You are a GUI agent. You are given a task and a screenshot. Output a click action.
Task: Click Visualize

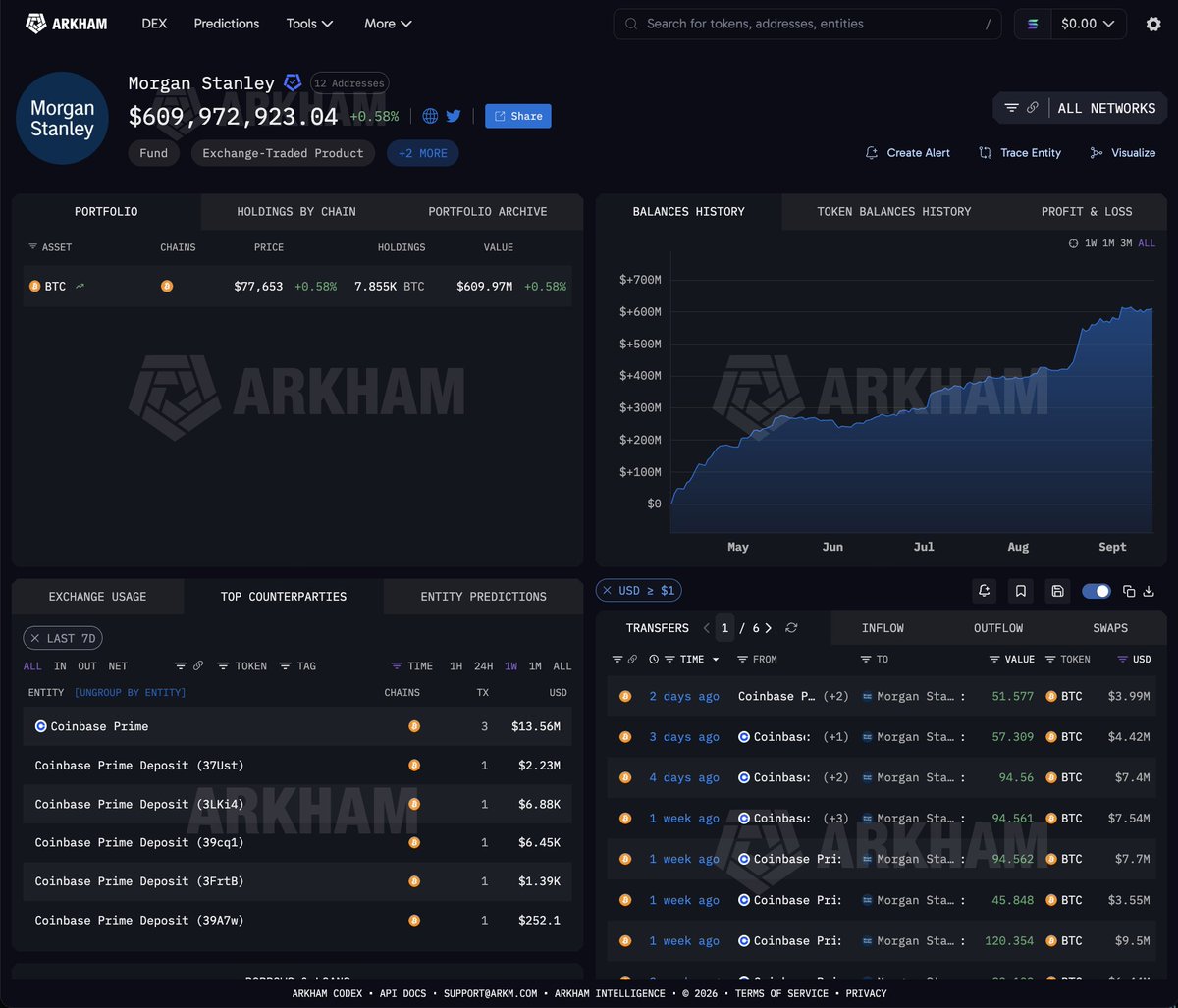[x=1122, y=153]
